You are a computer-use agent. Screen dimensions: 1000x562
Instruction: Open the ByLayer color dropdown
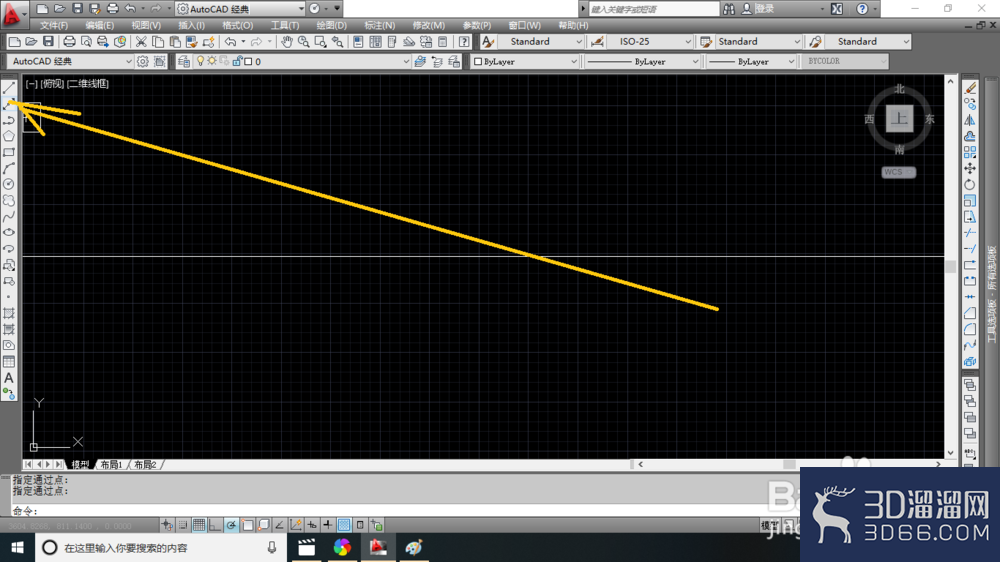click(525, 61)
